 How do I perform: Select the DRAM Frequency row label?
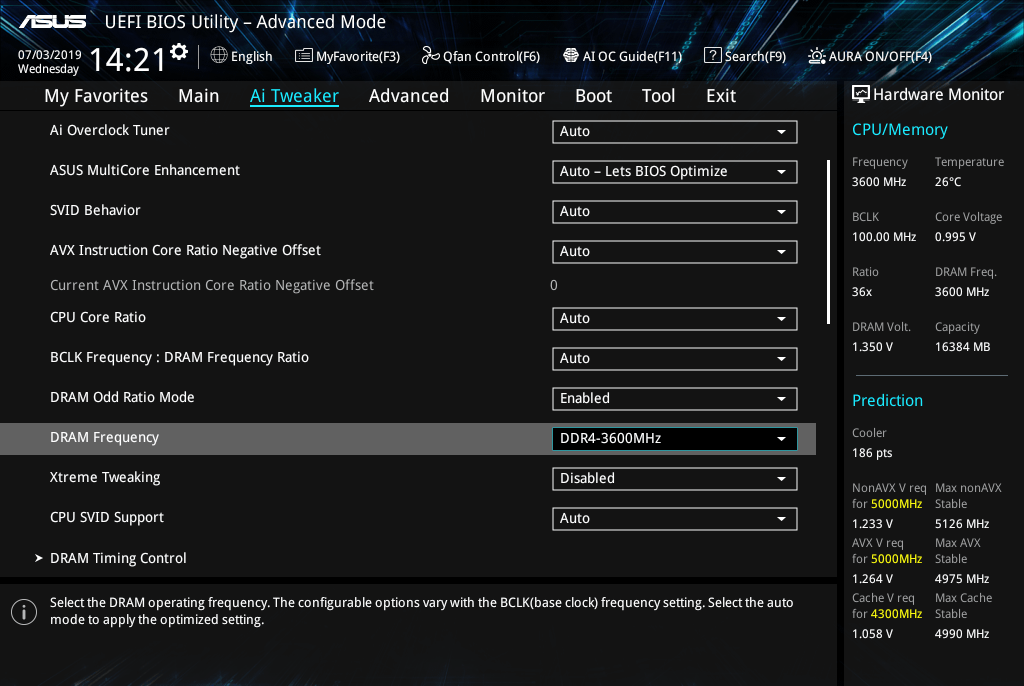[x=104, y=437]
